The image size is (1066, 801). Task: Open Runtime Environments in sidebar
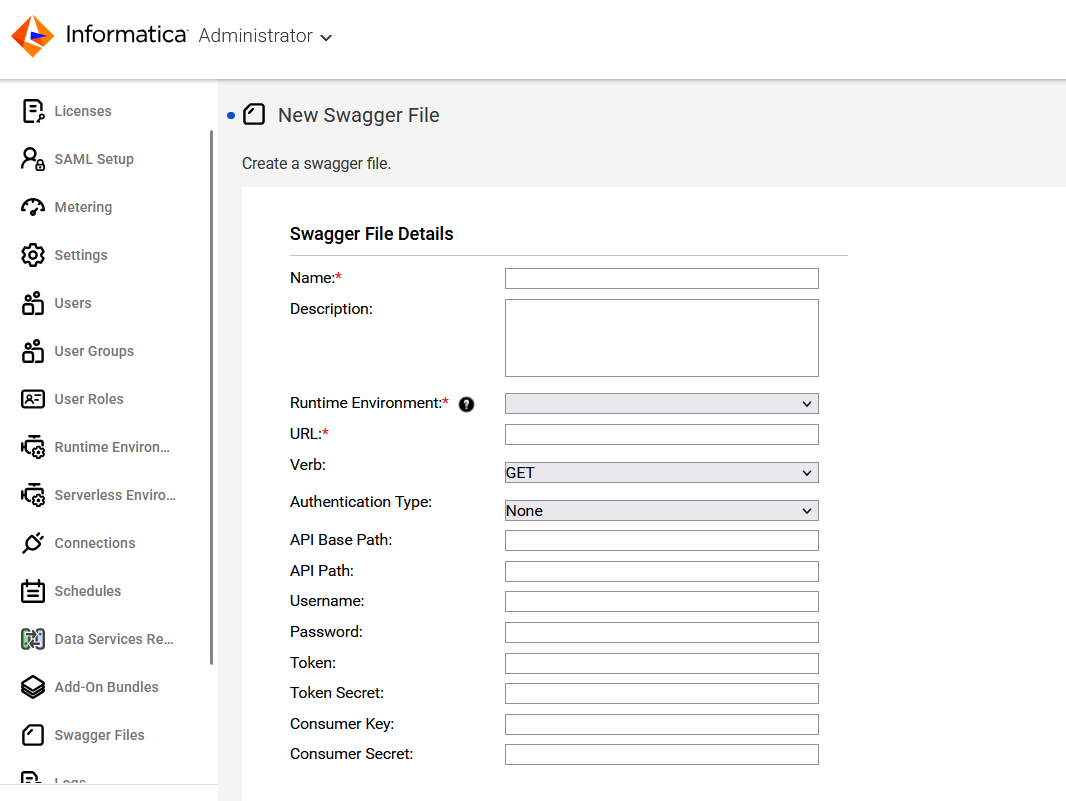click(112, 447)
